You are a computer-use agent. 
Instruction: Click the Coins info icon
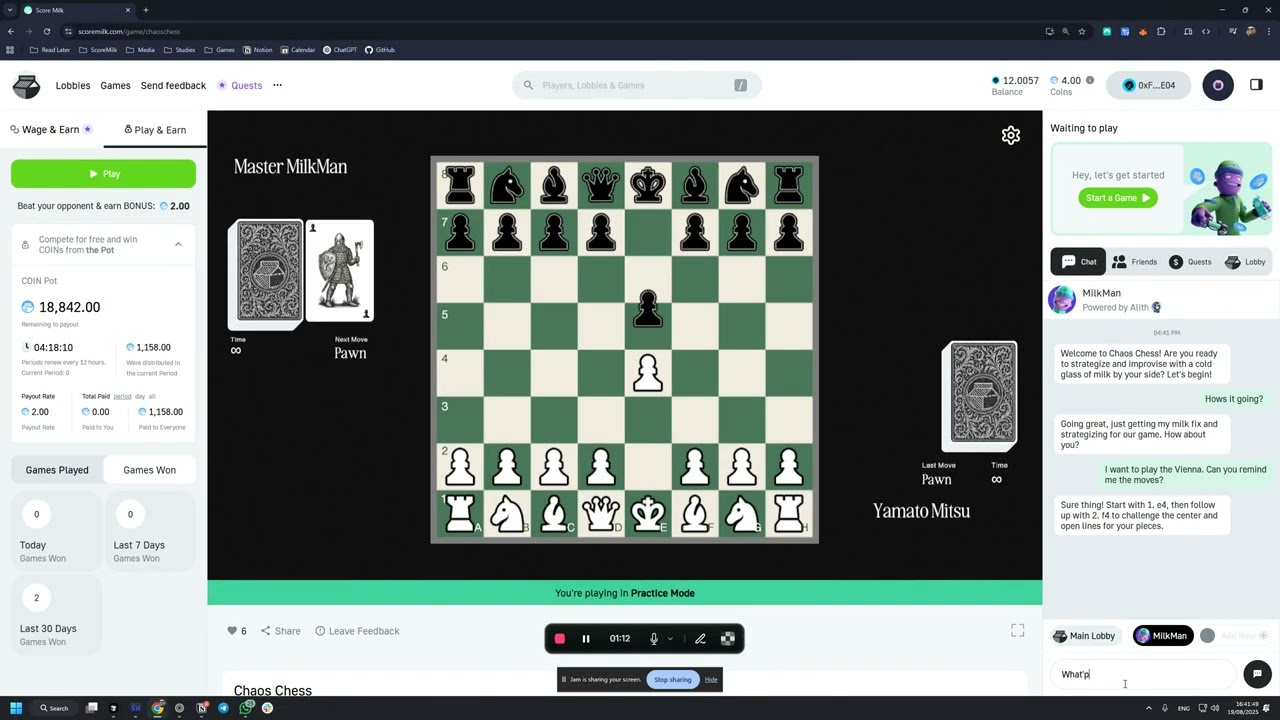tap(1090, 80)
